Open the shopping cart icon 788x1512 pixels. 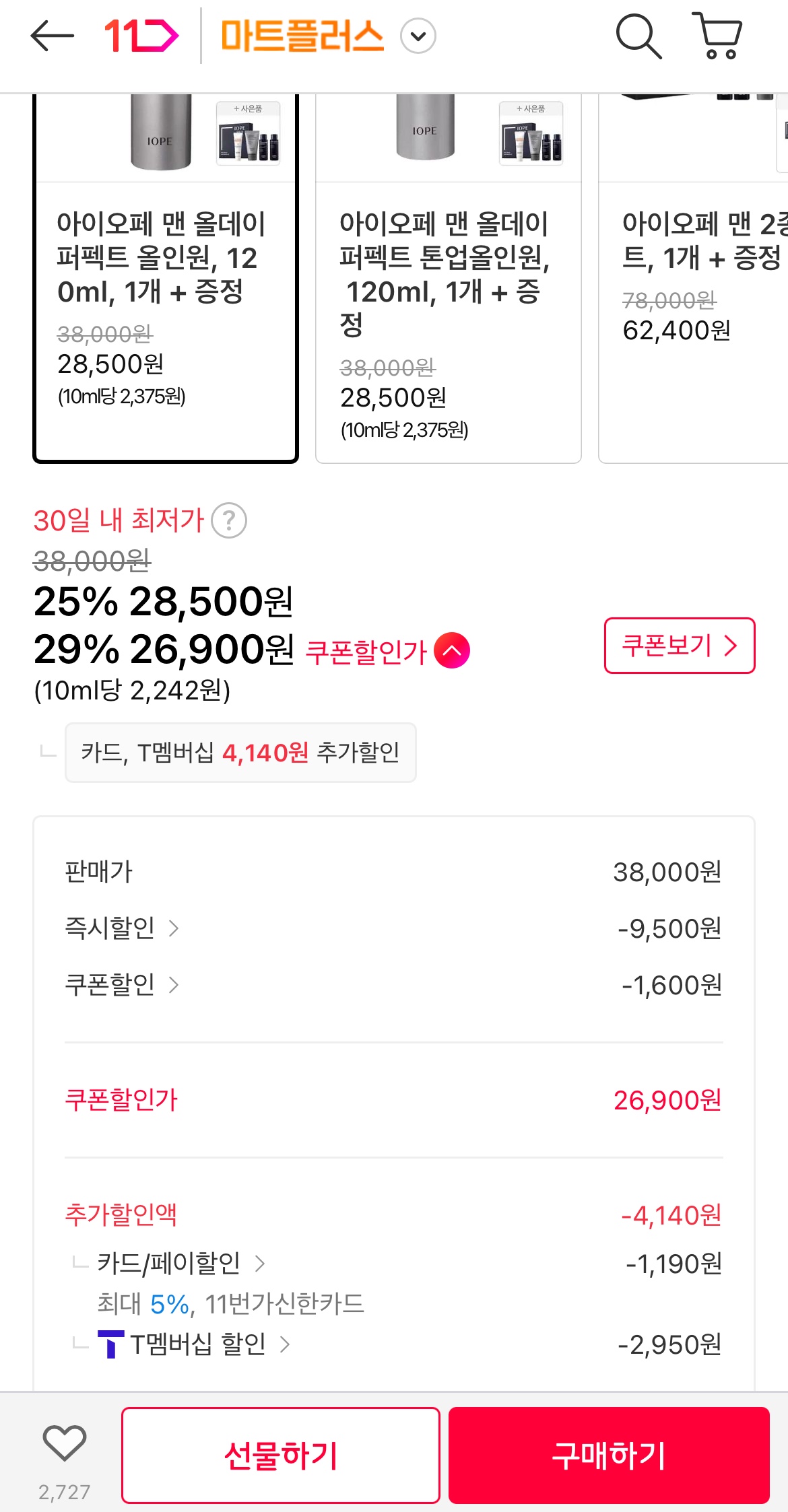[x=718, y=36]
